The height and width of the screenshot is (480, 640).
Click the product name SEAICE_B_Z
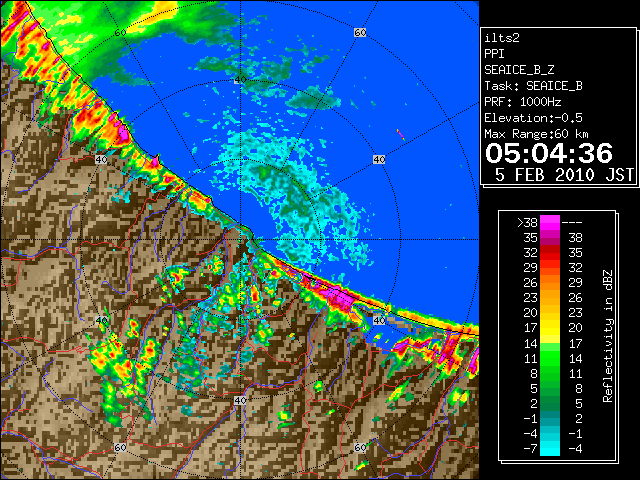click(x=519, y=70)
